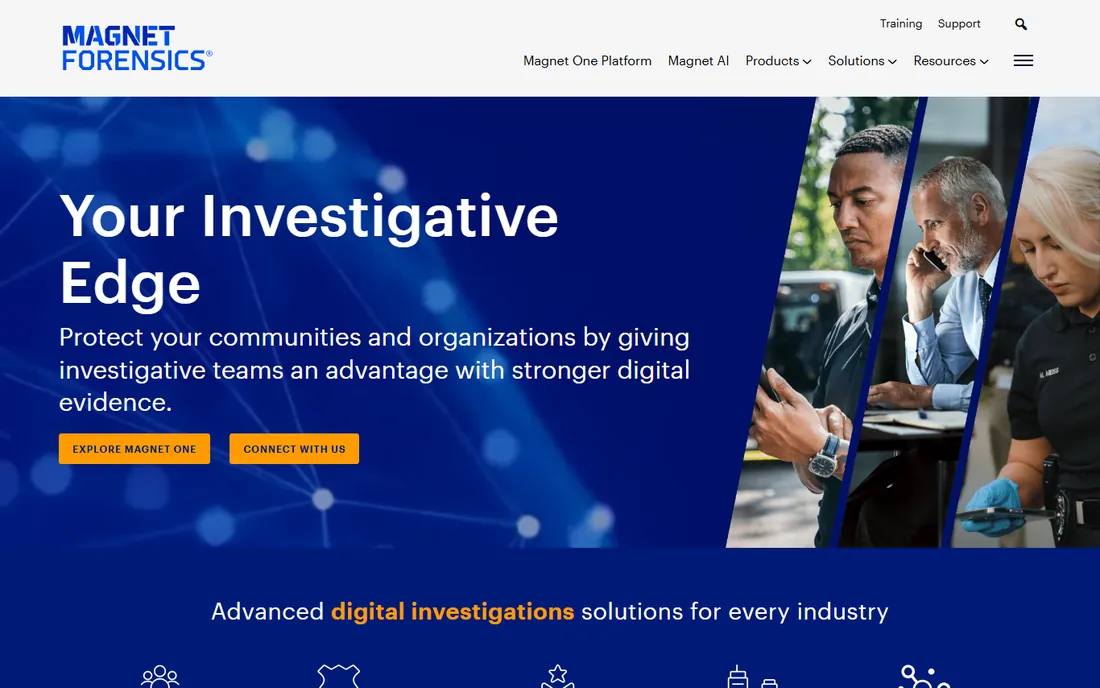Screen dimensions: 1100x688
Task: Click the man looking at phone photo
Action: pos(821,323)
